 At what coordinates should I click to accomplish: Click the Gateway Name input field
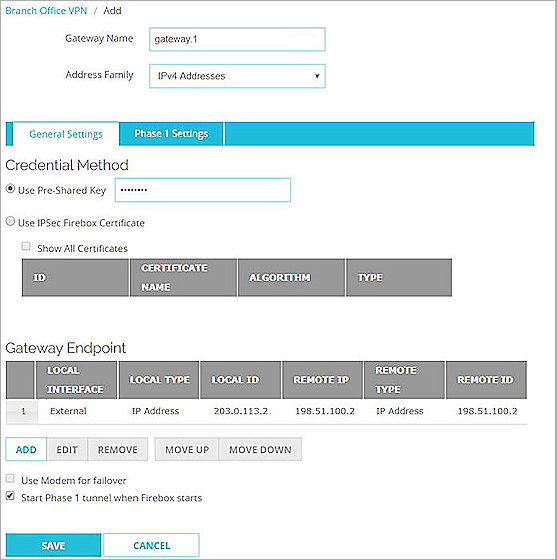coord(237,39)
